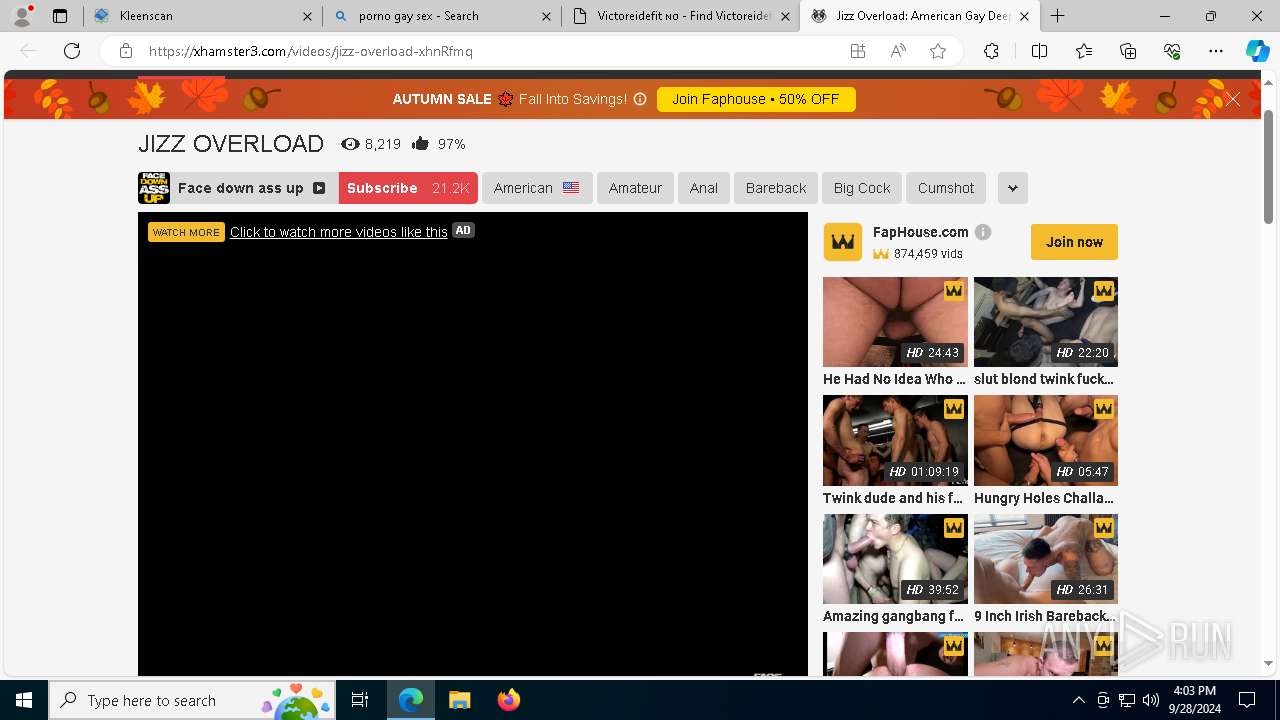
Task: Show hidden system tray icons
Action: pyautogui.click(x=1078, y=700)
